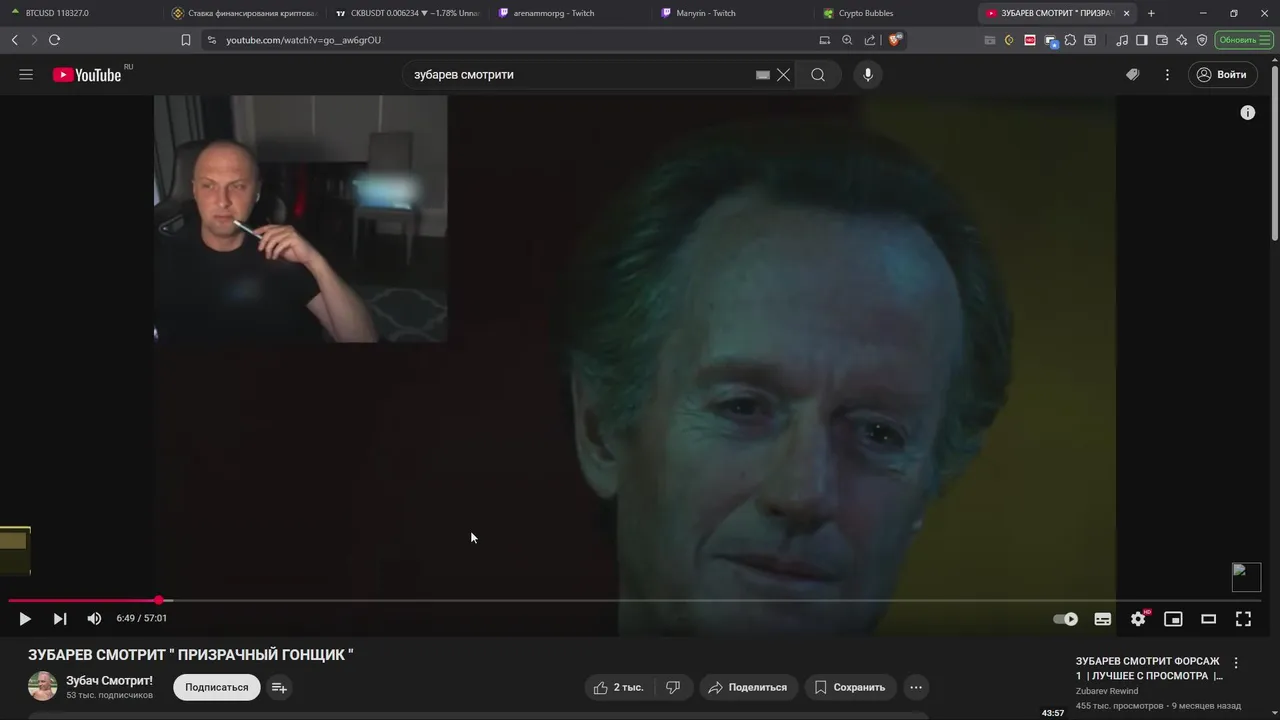Open site settings icon in the address bar
Viewport: 1280px width, 720px height.
[x=210, y=40]
